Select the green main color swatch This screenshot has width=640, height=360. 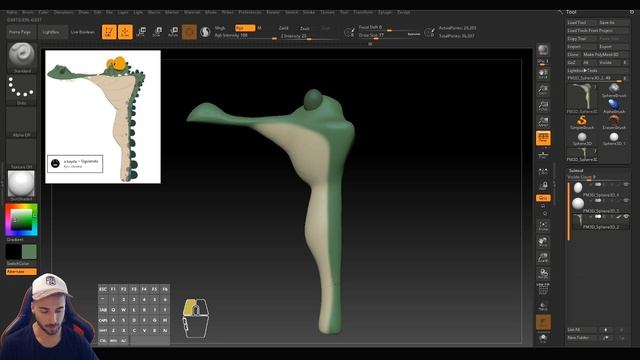click(x=29, y=252)
